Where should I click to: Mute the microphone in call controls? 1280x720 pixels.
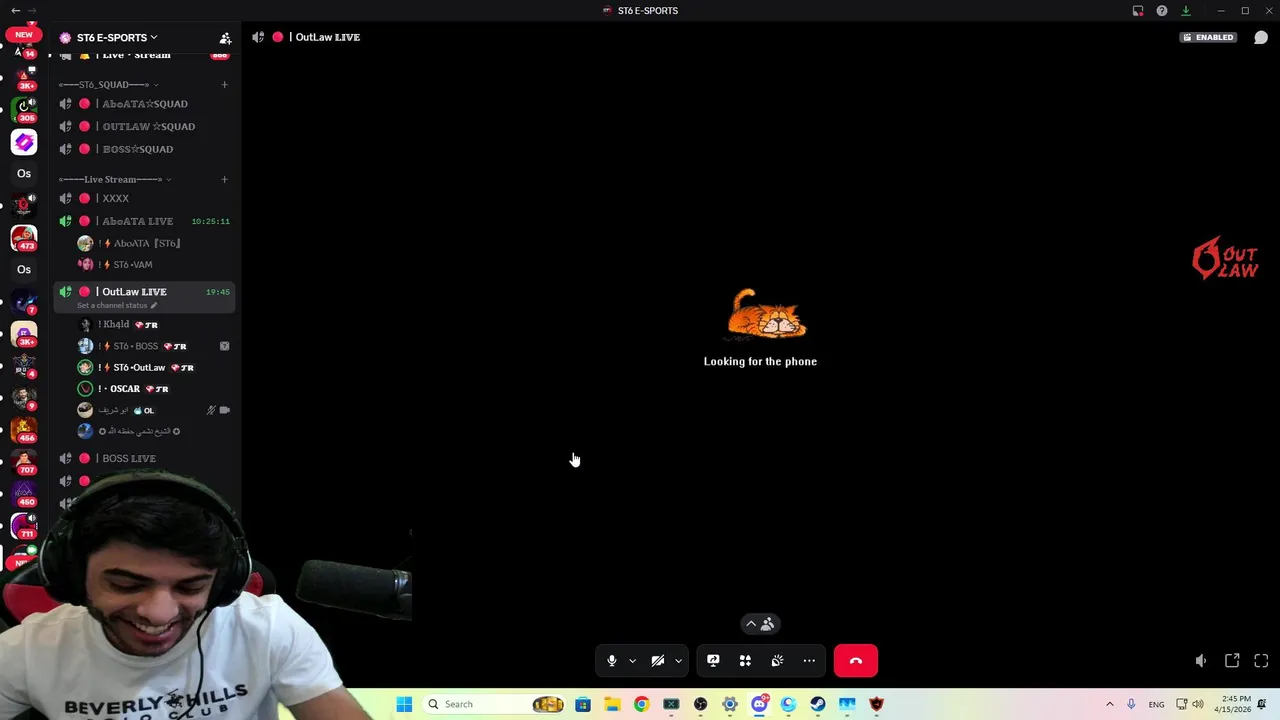click(612, 661)
